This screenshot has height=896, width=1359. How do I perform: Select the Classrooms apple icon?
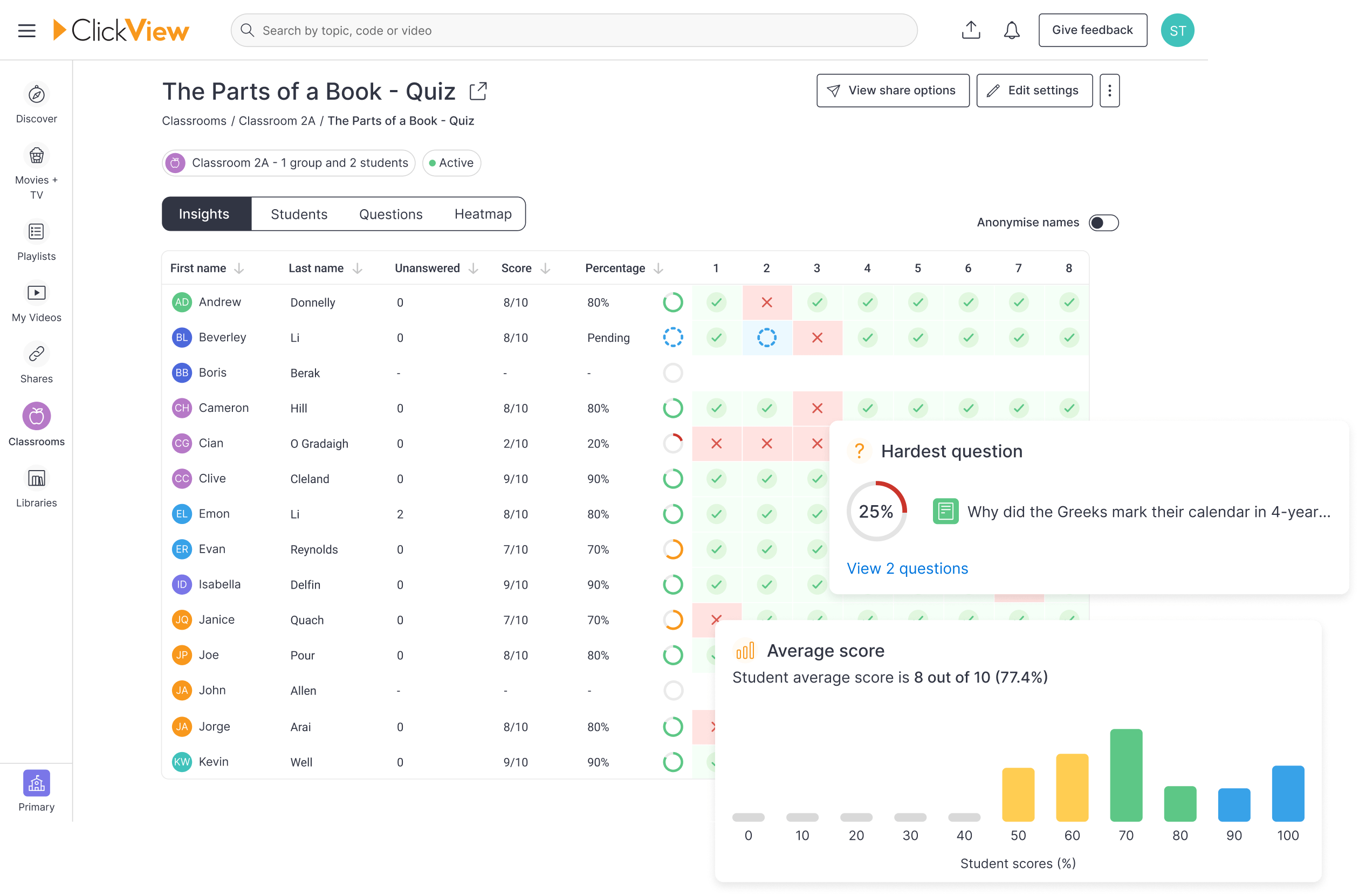(36, 416)
